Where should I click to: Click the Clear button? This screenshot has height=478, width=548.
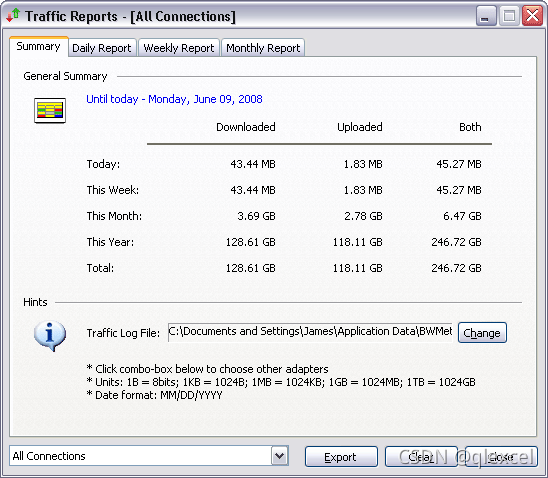[x=421, y=457]
